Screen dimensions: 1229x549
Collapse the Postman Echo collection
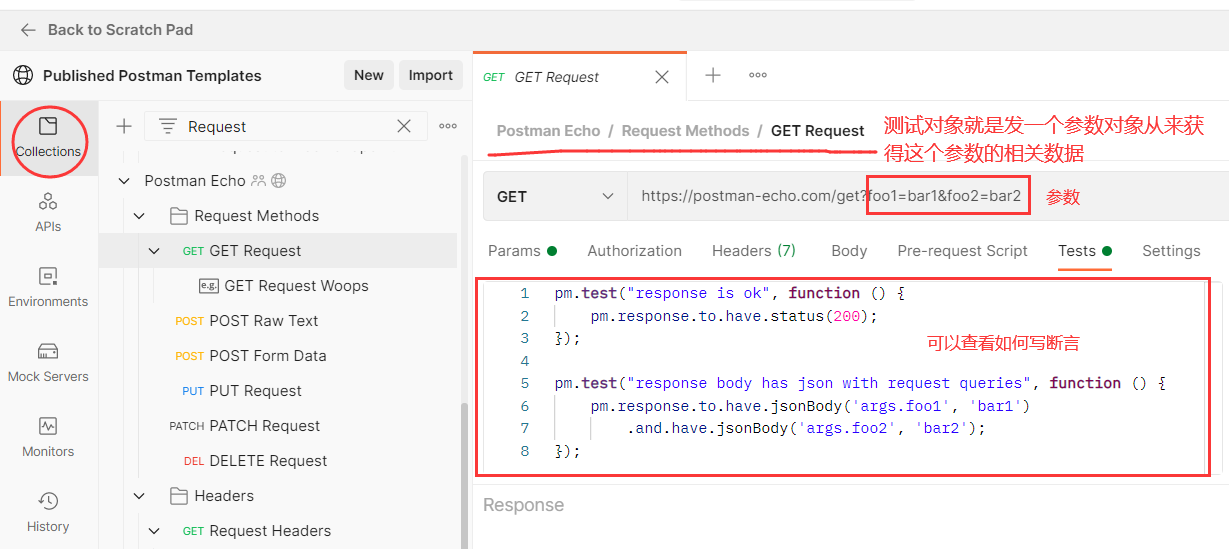[x=125, y=181]
